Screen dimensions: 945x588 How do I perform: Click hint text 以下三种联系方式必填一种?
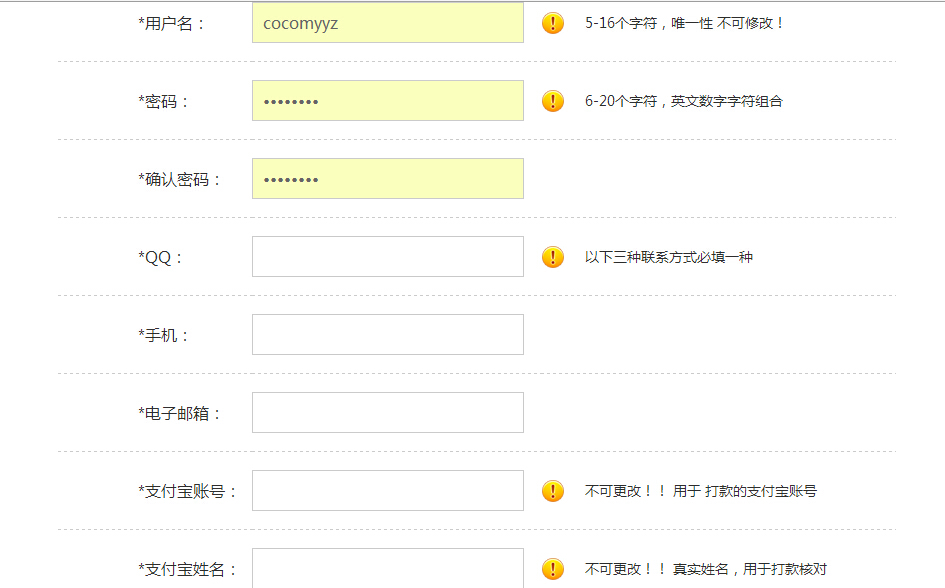tap(668, 257)
